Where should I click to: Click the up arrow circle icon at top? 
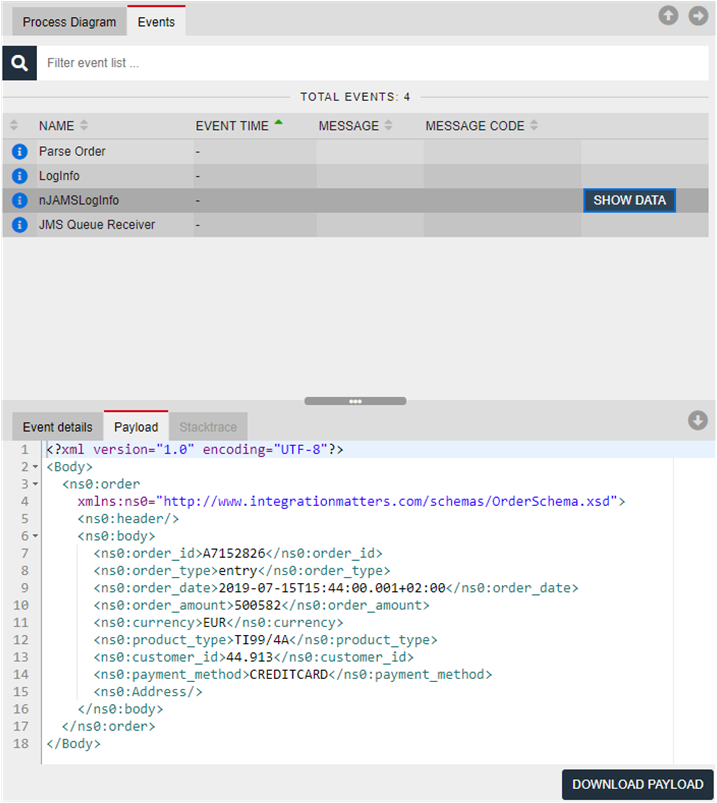(x=668, y=15)
